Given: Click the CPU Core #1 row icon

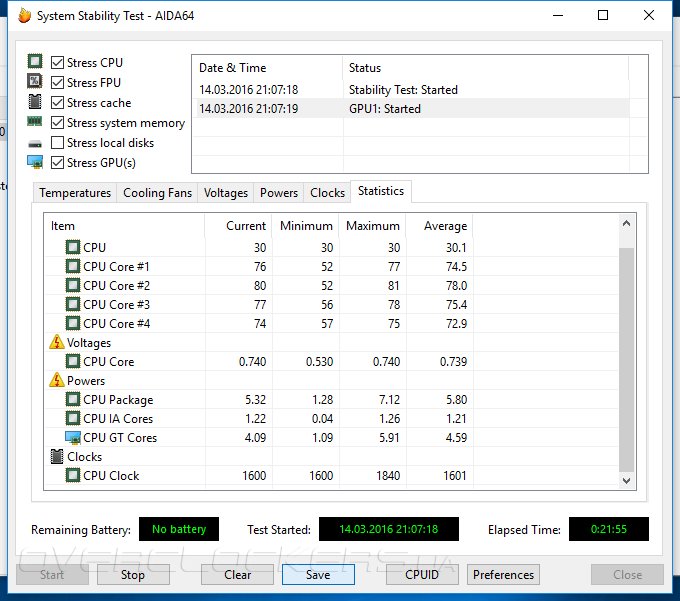Looking at the screenshot, I should 73,266.
